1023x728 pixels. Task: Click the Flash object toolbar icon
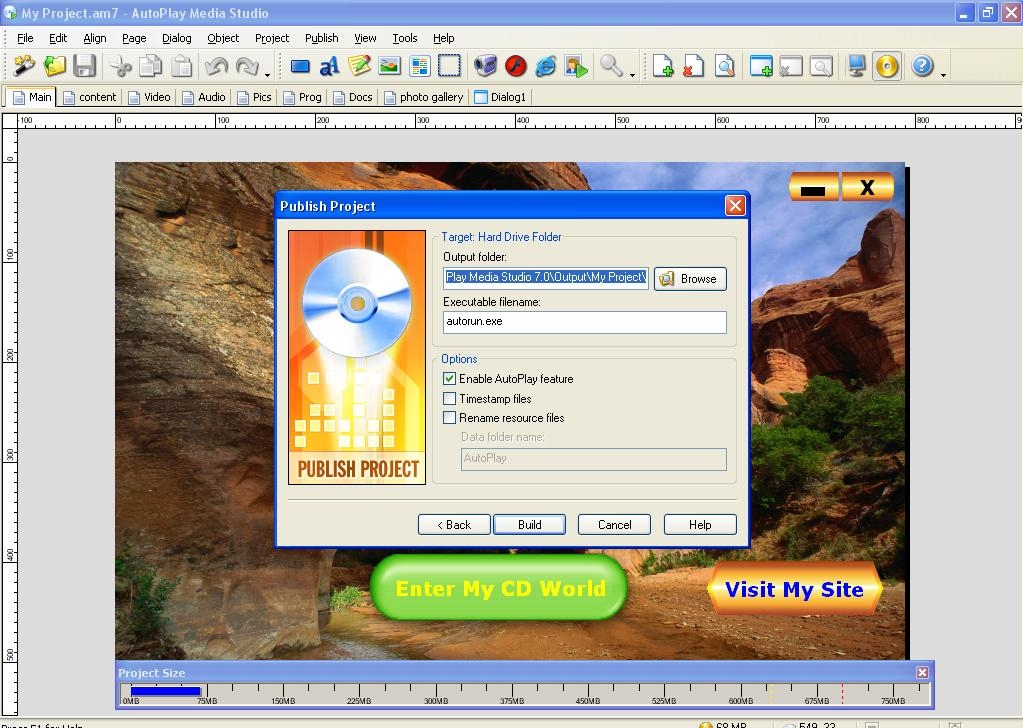516,67
